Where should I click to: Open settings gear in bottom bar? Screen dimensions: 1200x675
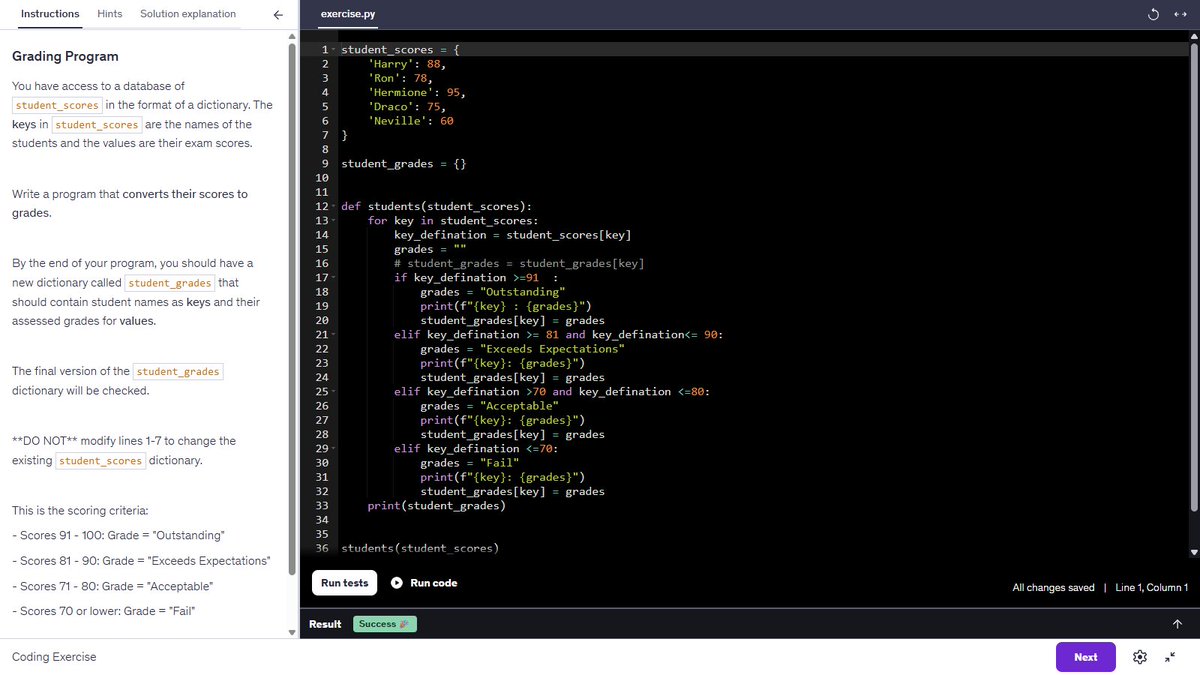[x=1139, y=657]
